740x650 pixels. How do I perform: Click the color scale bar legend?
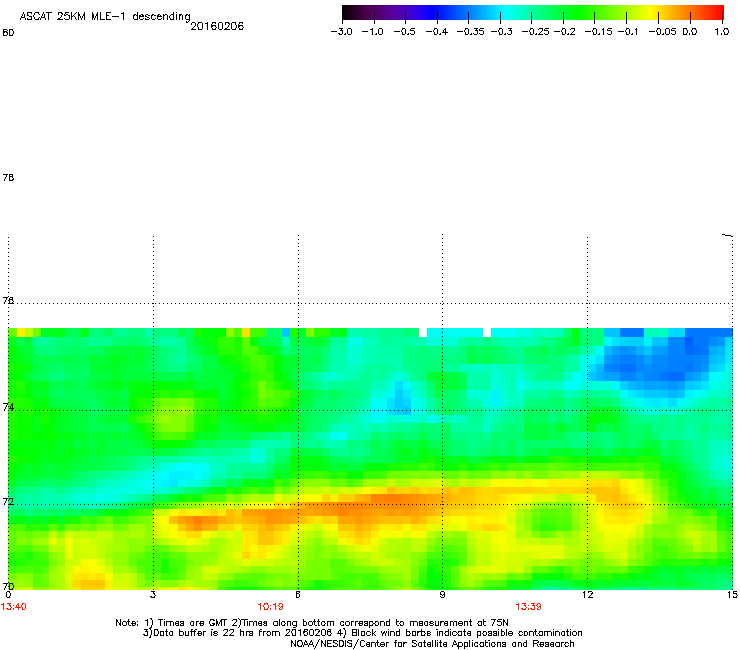point(533,13)
